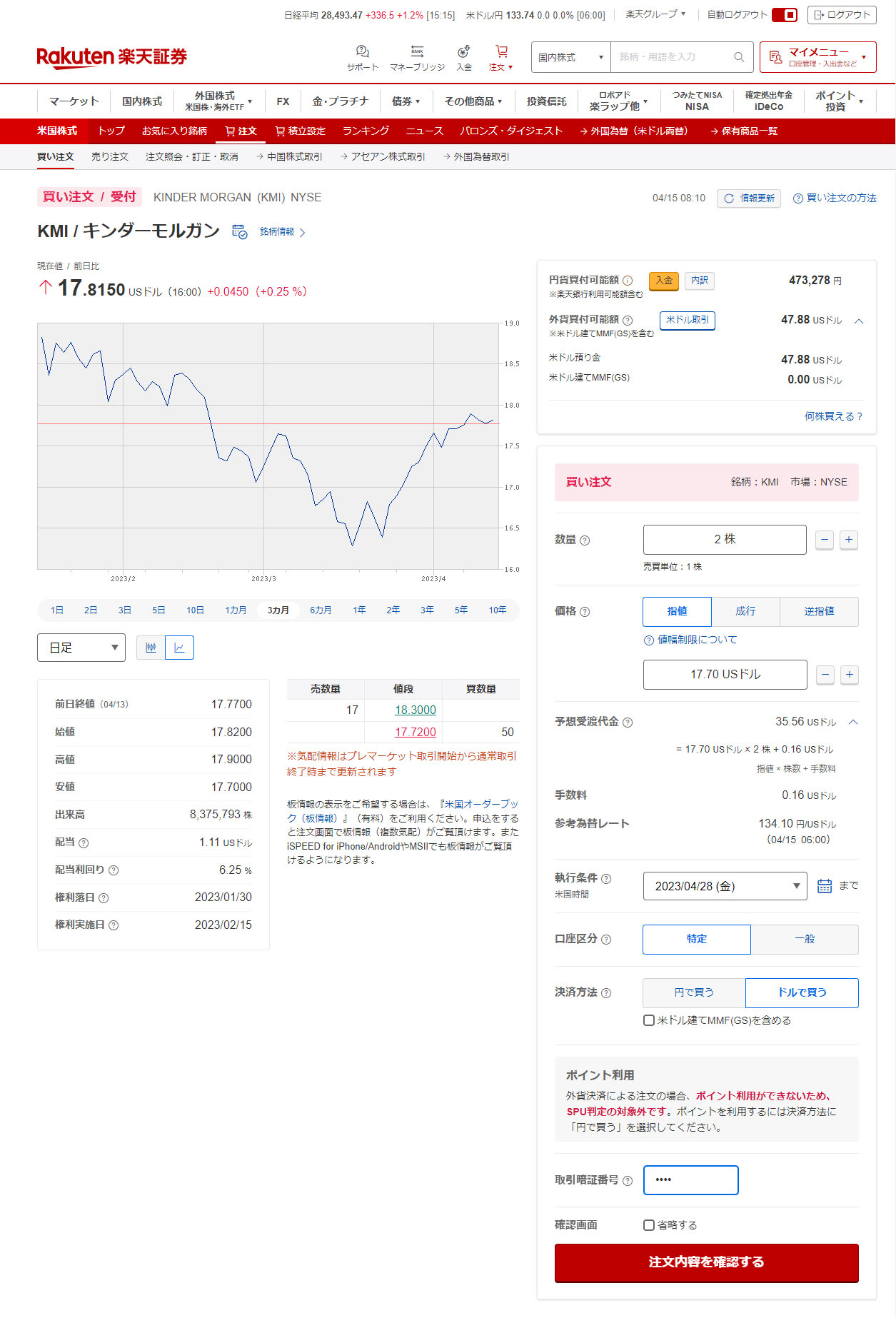Switch to the candlestick chart icon
The width and height of the screenshot is (896, 1318).
pos(151,648)
